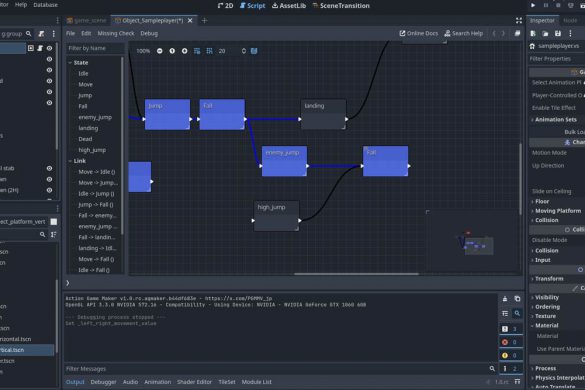Clear the output log

point(505,299)
